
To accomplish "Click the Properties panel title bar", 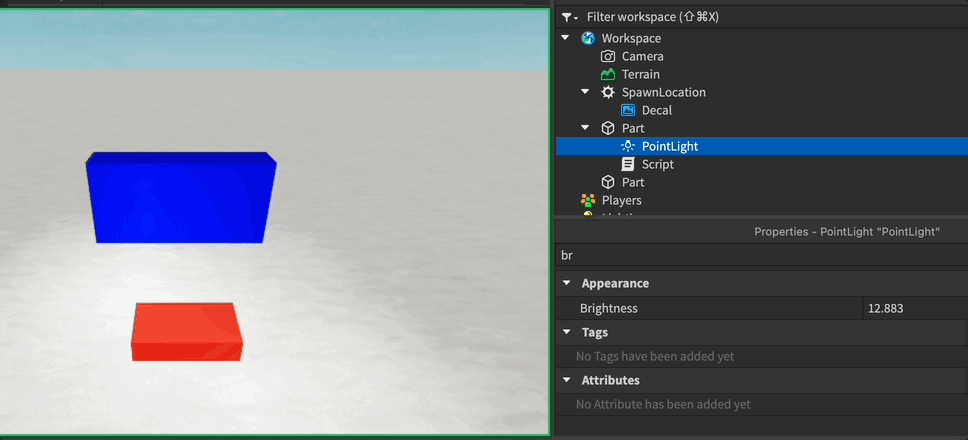I will pos(761,231).
